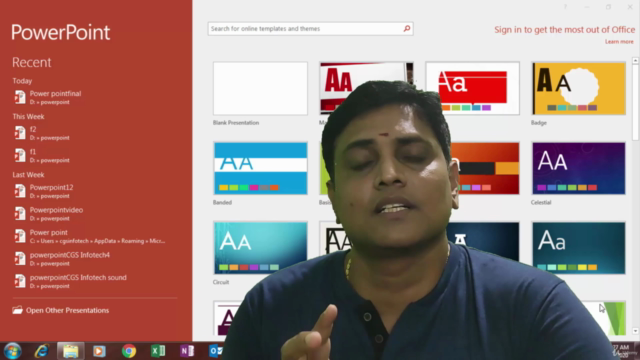Click file icon beside Powerpoint12
Screen dimensions: 640x360
point(20,191)
